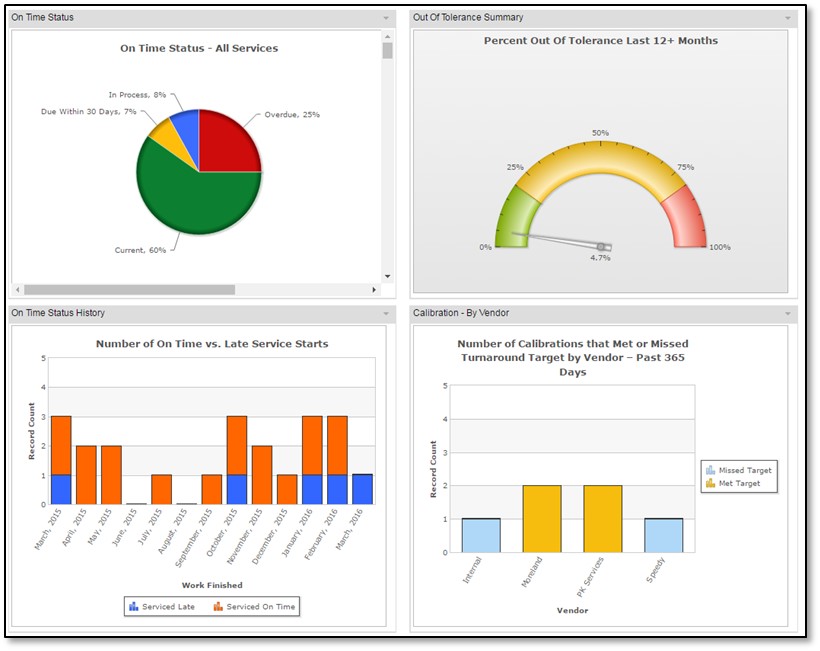Click the March, 2016 blue bar

[362, 489]
